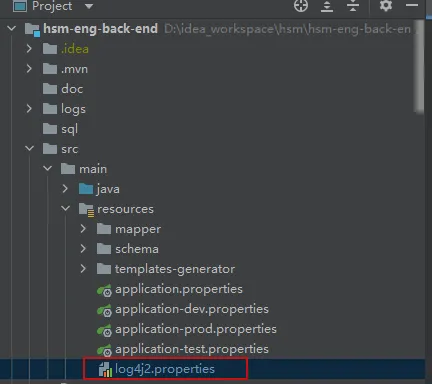Click the application.properties Spring icon
The image size is (432, 384).
point(104,290)
